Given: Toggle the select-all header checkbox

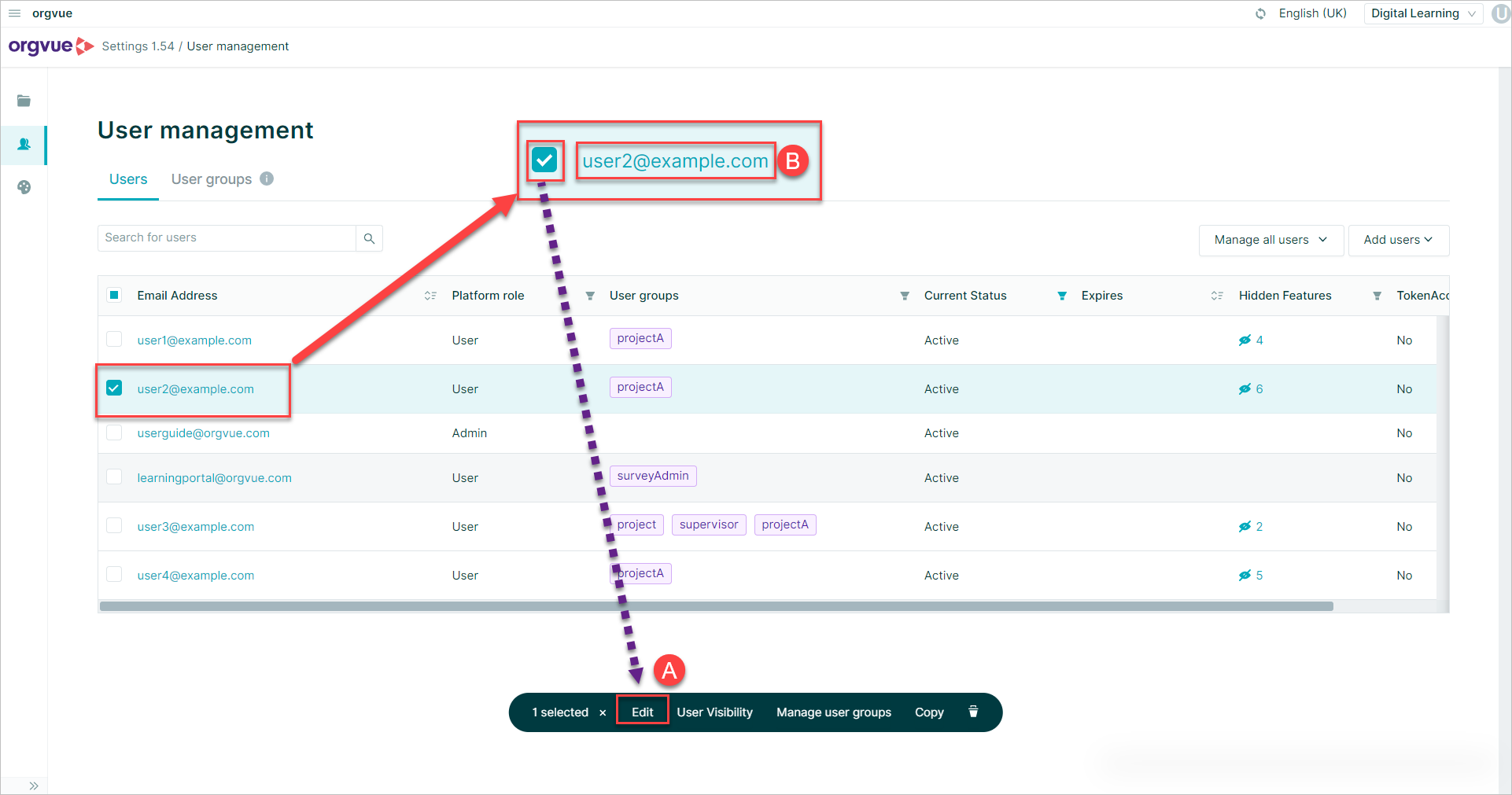Looking at the screenshot, I should click(x=114, y=295).
